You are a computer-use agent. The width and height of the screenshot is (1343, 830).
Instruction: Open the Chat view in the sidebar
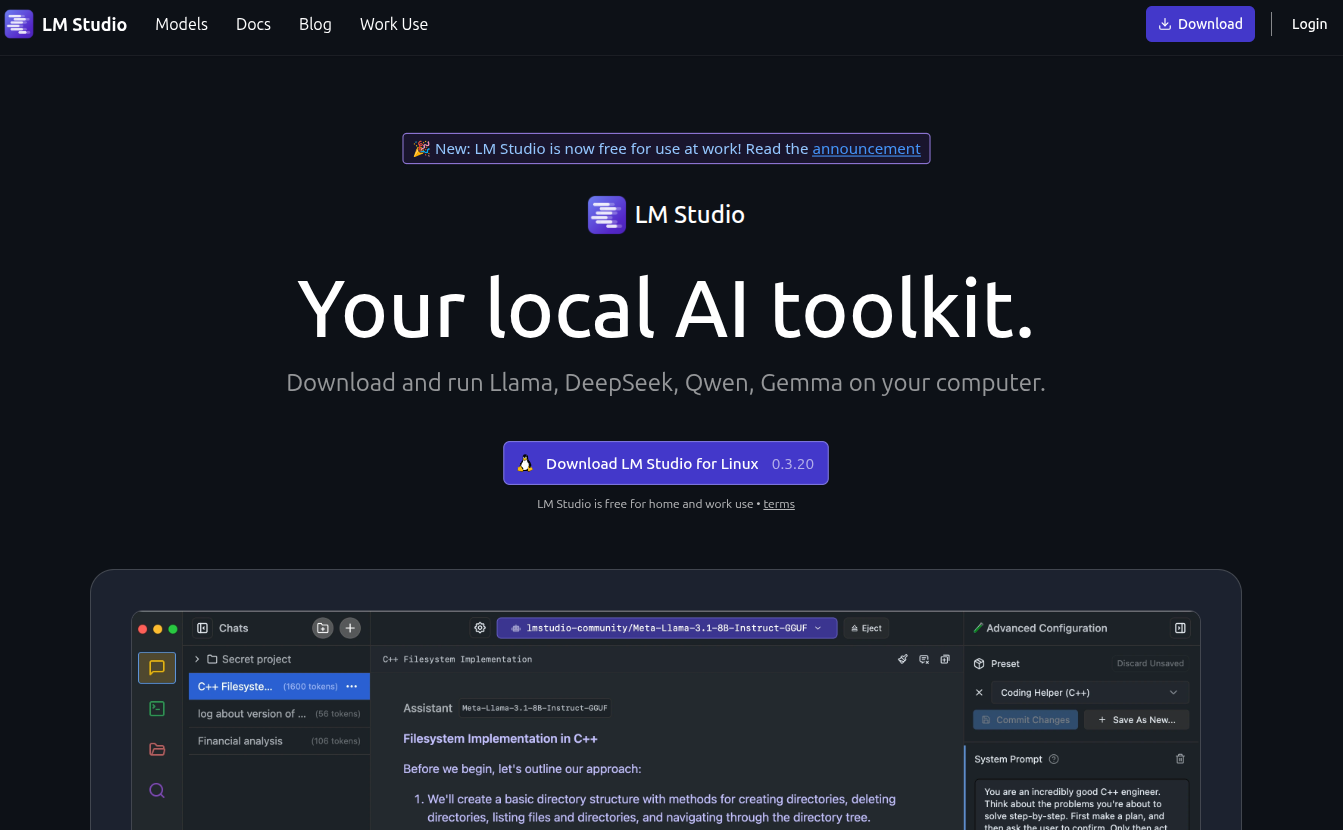tap(157, 668)
